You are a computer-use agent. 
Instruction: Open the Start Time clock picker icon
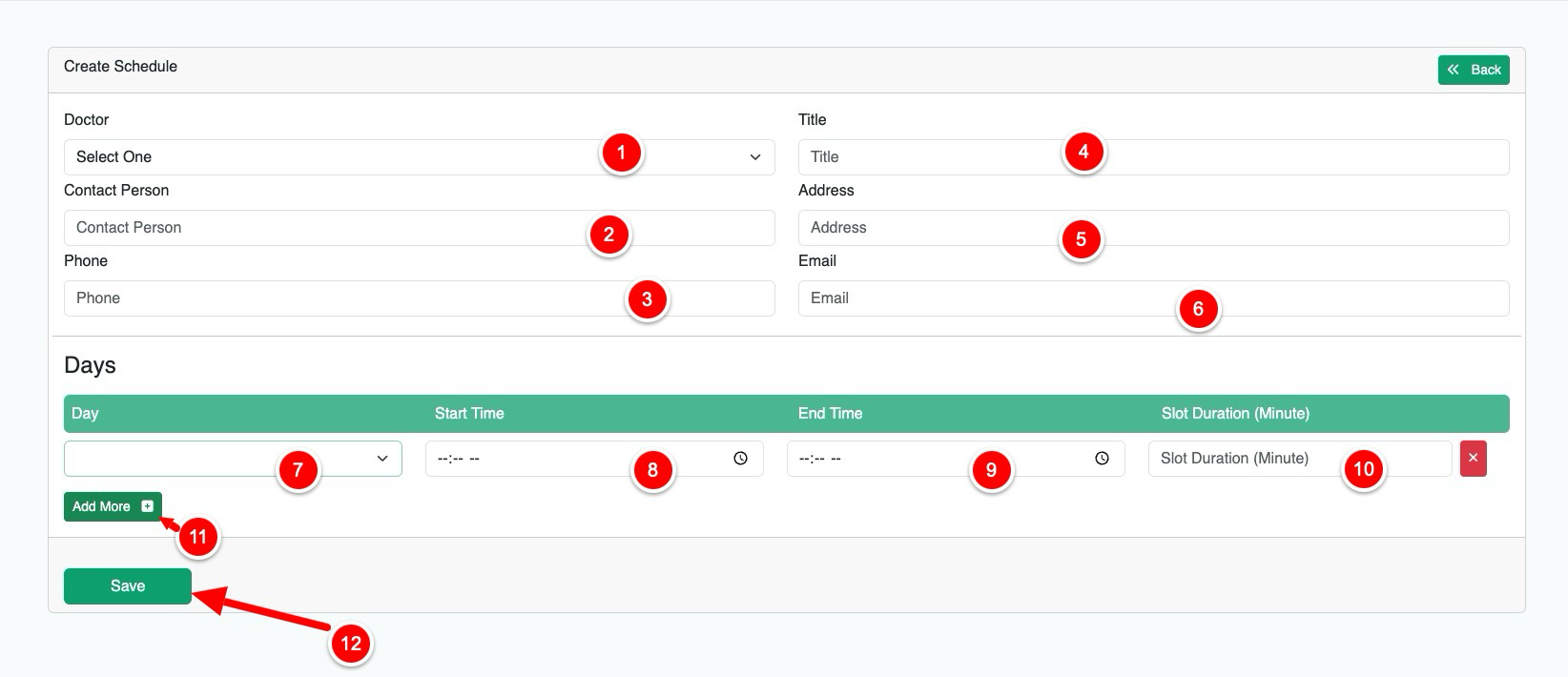(x=740, y=459)
